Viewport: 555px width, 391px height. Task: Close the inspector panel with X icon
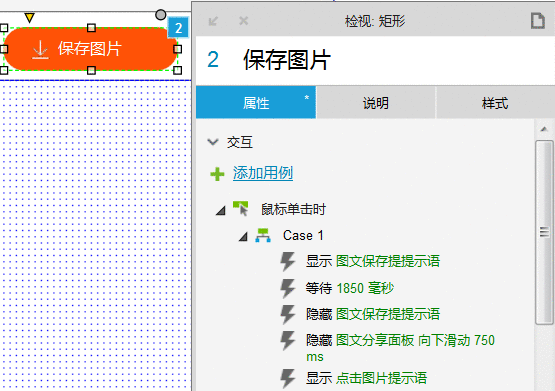click(x=244, y=21)
